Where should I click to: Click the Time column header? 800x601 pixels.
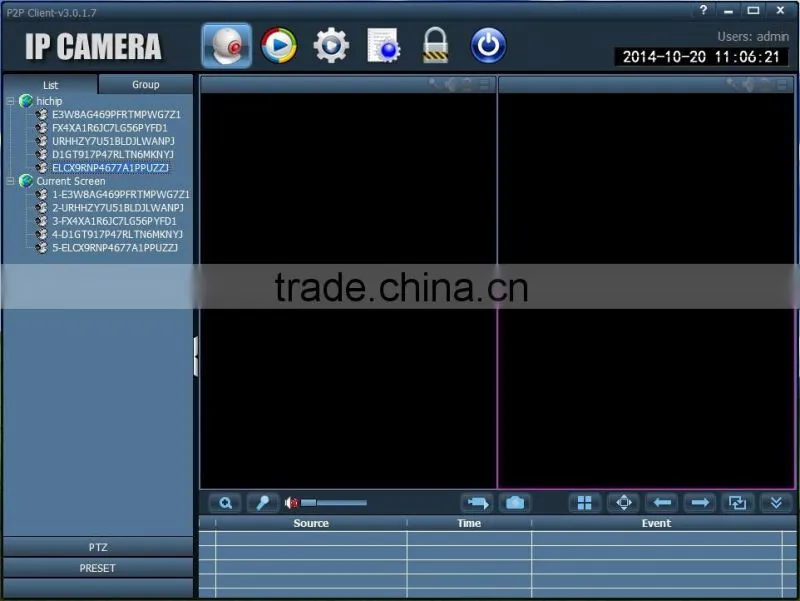click(x=469, y=523)
